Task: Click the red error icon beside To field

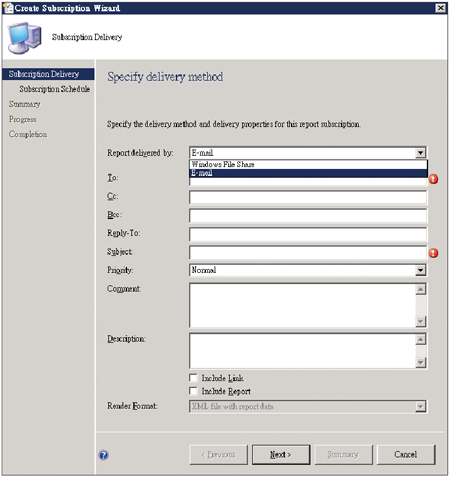Action: click(x=433, y=179)
